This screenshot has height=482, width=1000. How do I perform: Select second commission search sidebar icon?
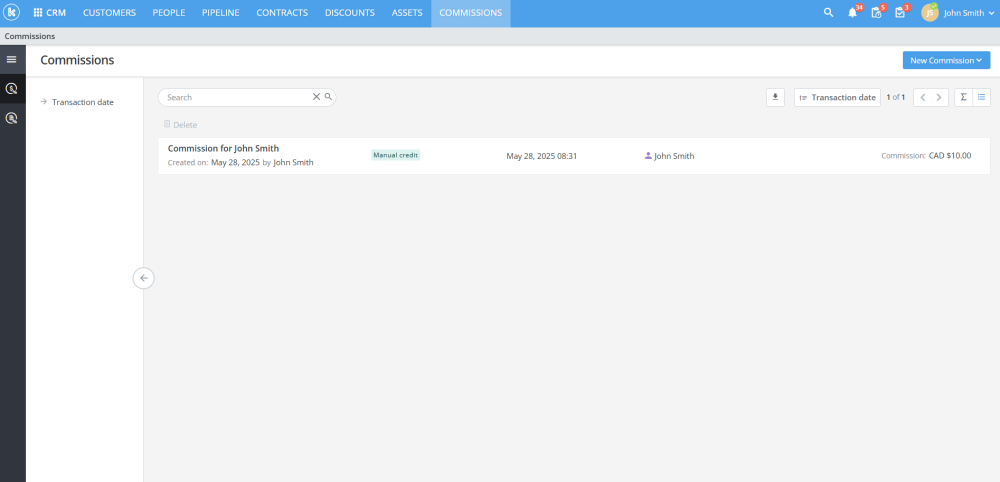11,118
